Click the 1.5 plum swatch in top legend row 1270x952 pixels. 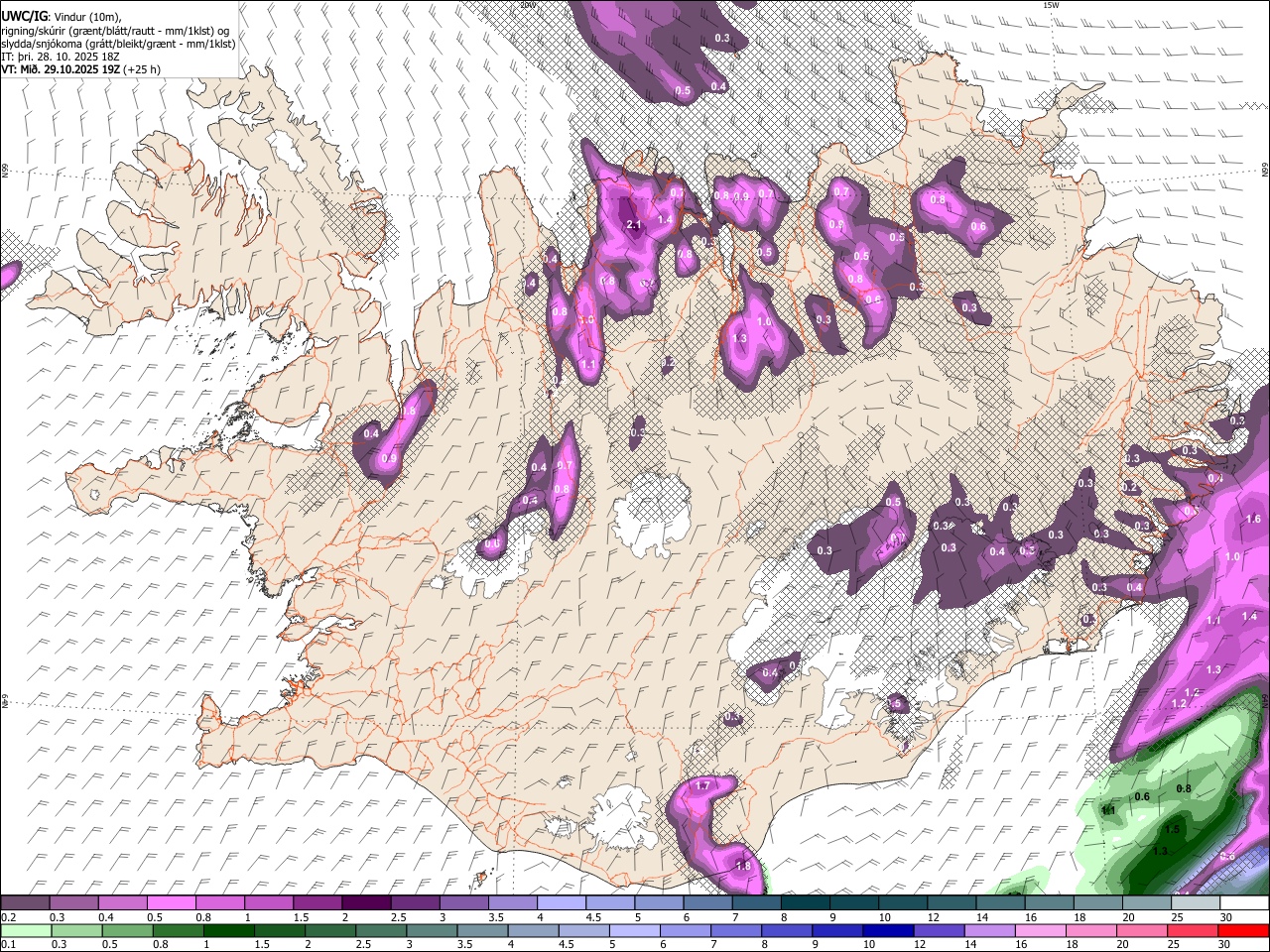[x=317, y=903]
